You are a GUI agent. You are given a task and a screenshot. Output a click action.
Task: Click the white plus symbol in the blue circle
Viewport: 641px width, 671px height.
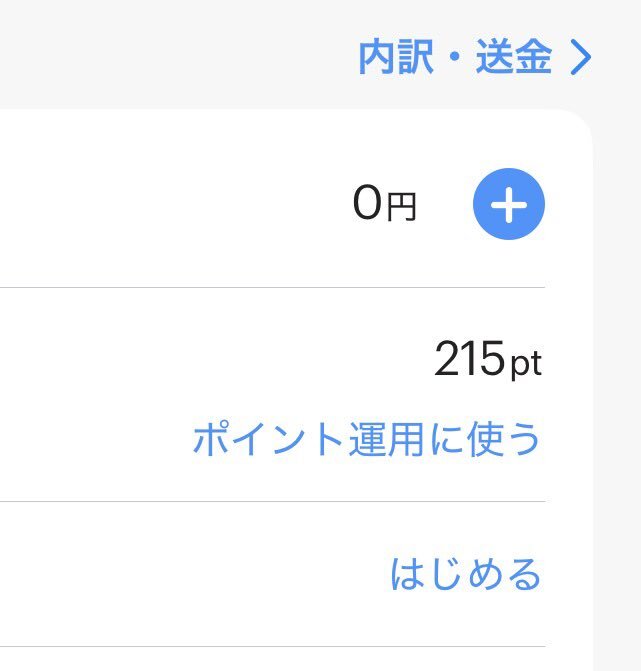(x=509, y=205)
